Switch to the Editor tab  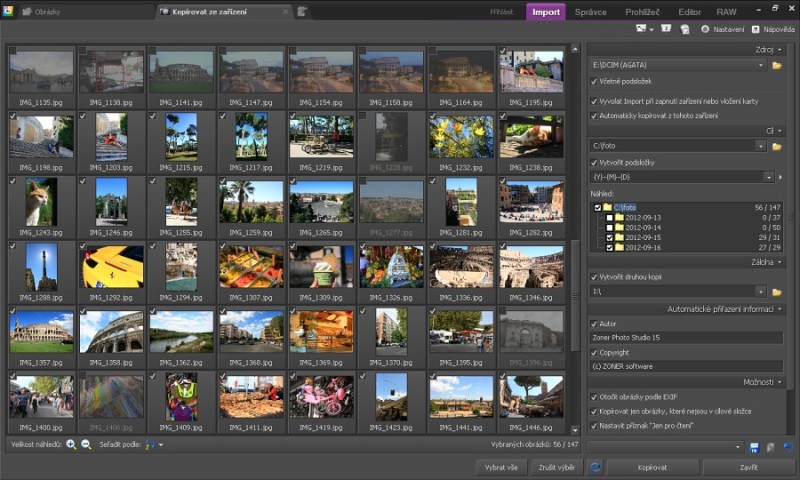[x=689, y=12]
